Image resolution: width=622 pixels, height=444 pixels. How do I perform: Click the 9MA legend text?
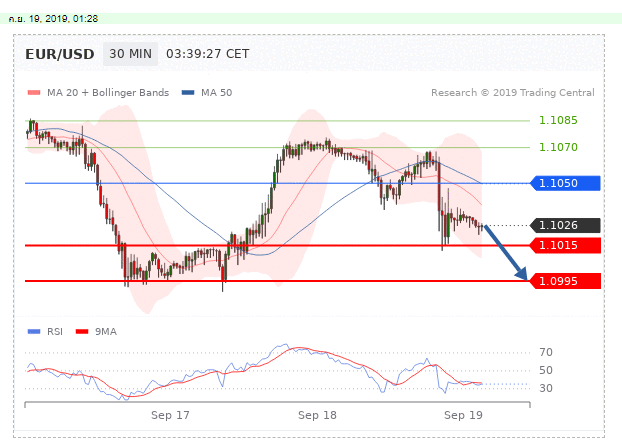click(106, 332)
